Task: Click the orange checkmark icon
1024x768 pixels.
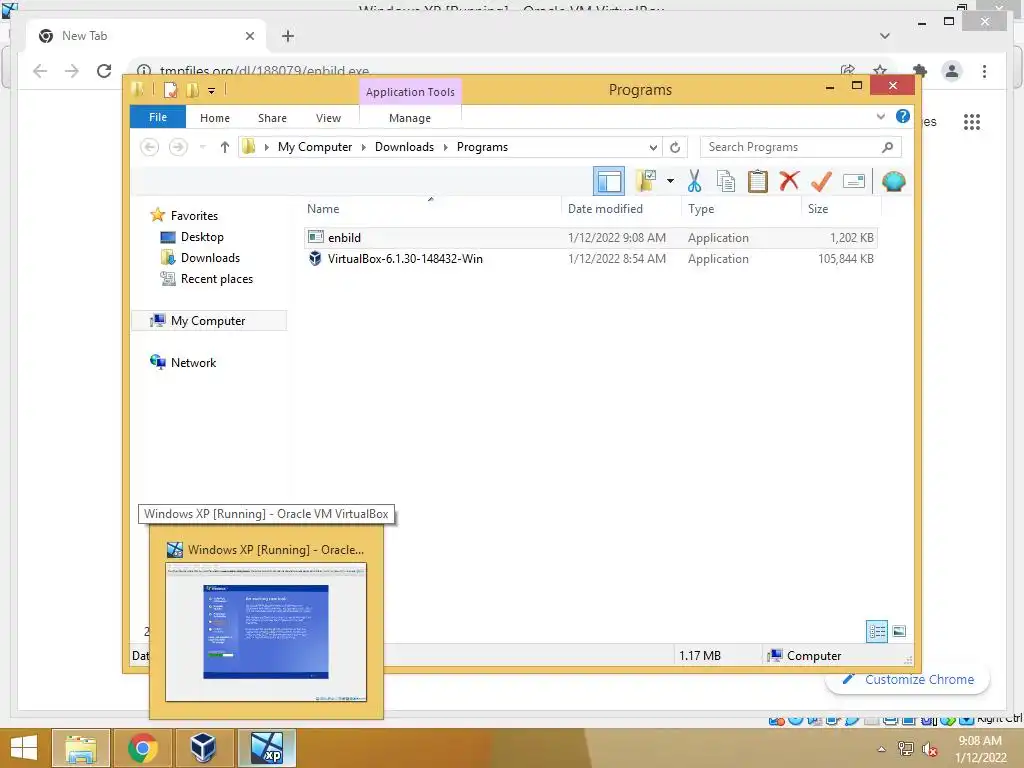Action: click(821, 181)
